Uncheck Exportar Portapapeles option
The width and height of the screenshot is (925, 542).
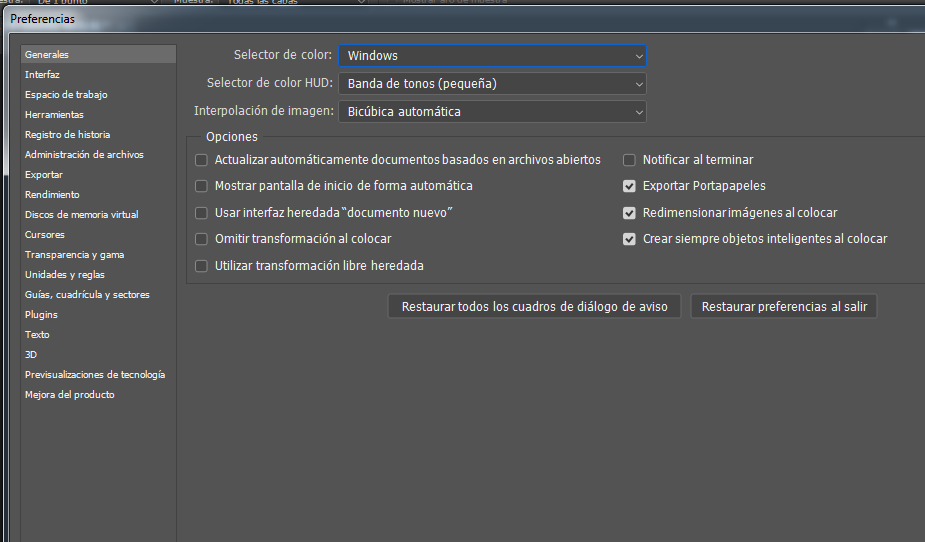coord(629,186)
